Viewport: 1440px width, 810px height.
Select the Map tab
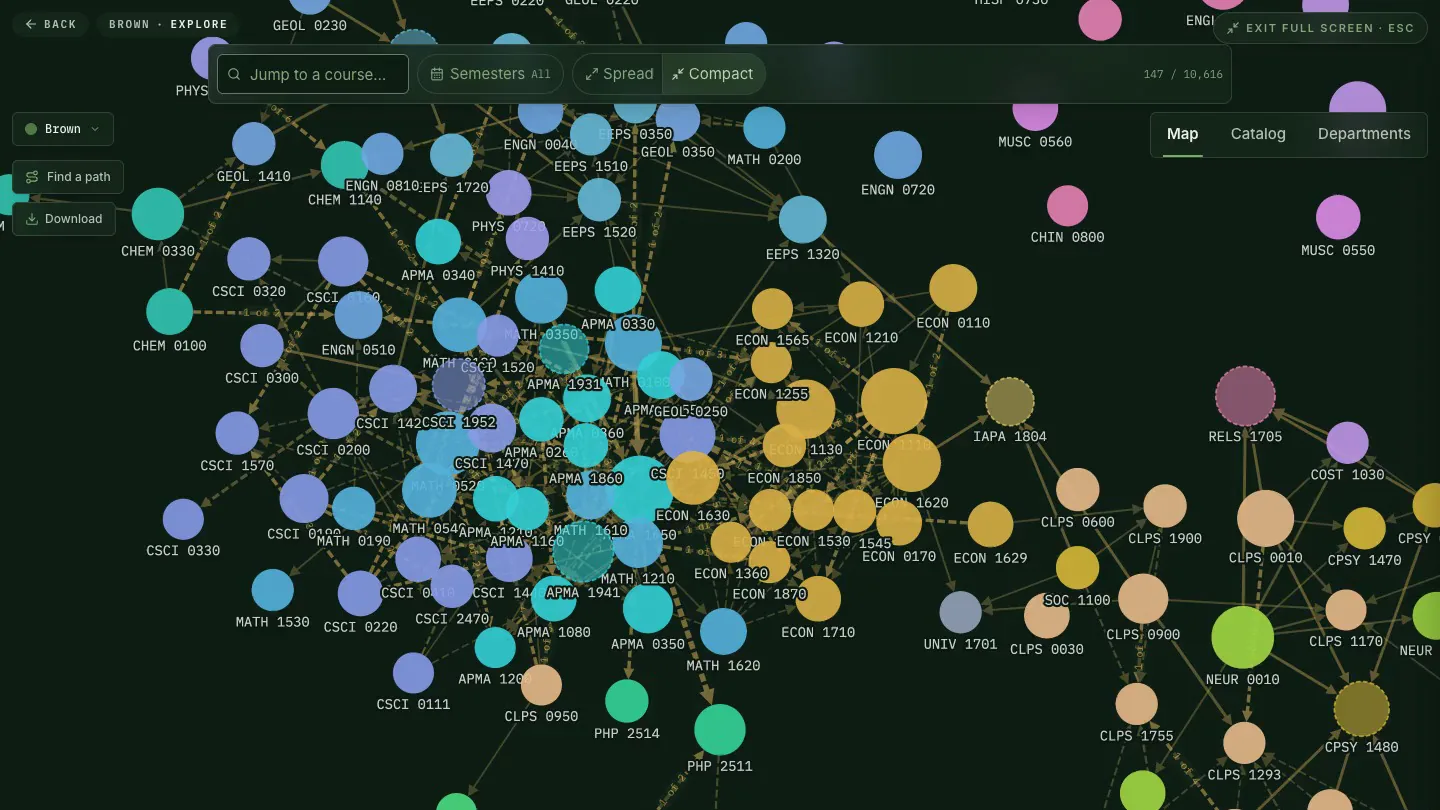tap(1182, 134)
